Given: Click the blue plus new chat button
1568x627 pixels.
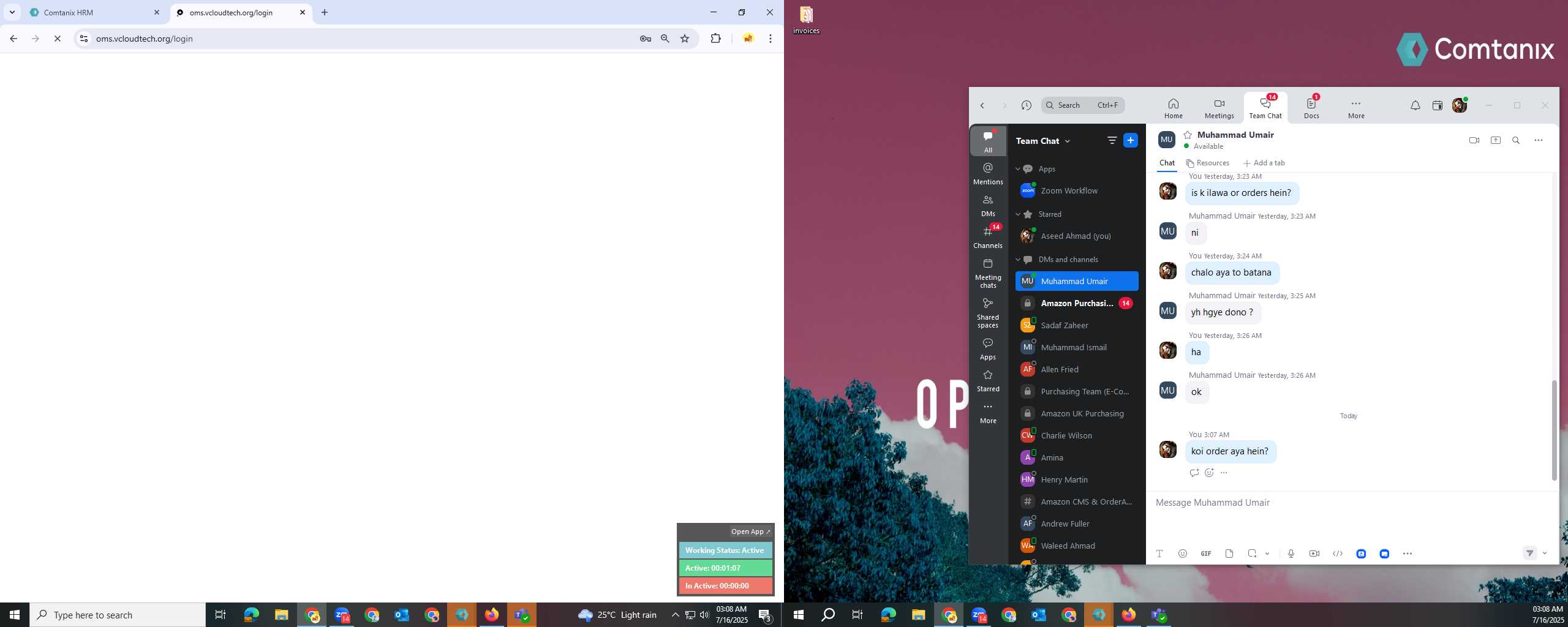Looking at the screenshot, I should tap(1131, 141).
